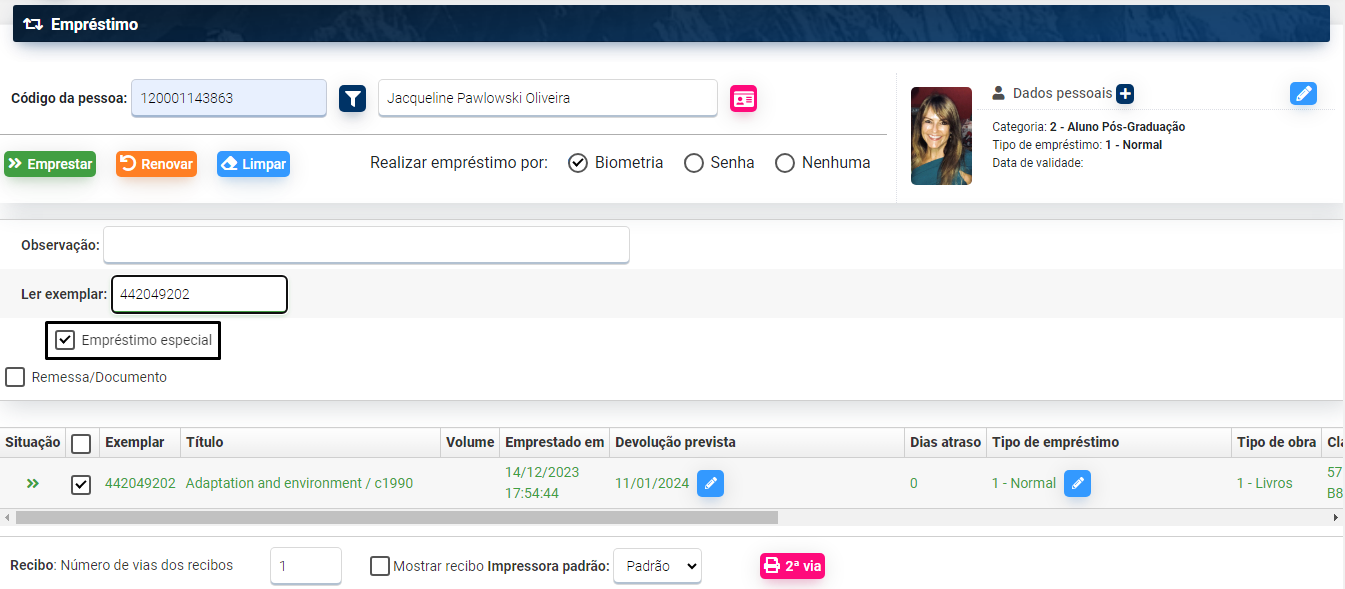The image size is (1345, 589).
Task: Click the green arrows status icon in row
Action: (x=33, y=483)
